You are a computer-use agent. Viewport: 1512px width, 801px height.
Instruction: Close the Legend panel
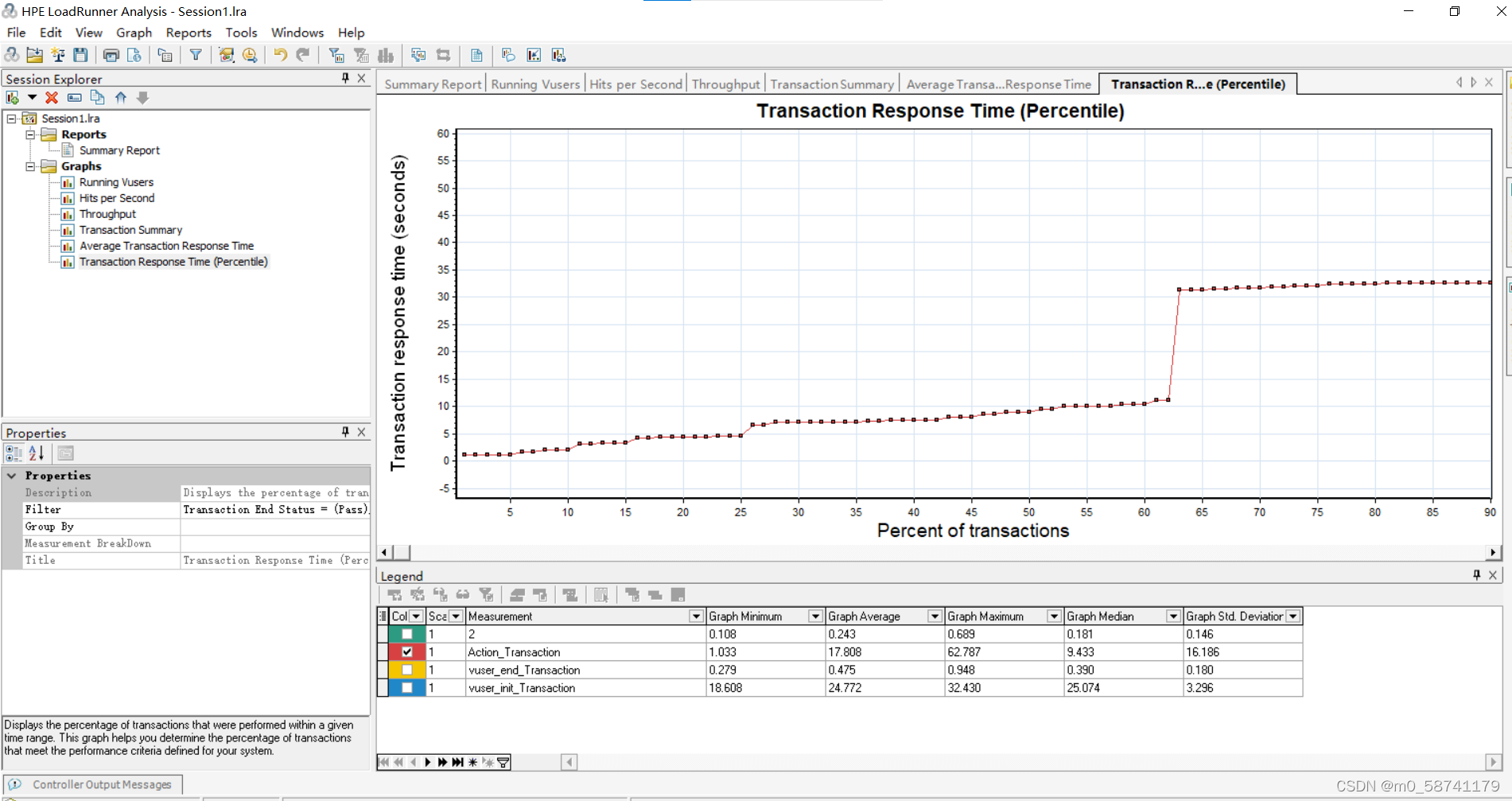click(x=1493, y=575)
